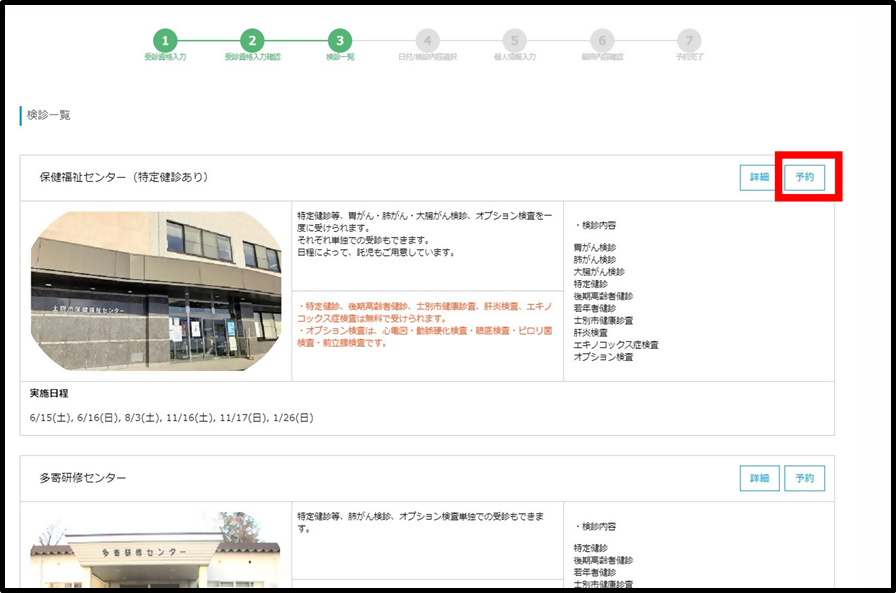Image resolution: width=896 pixels, height=593 pixels.
Task: Click title 保健福祉センター（特定健診あり）
Action: pyautogui.click(x=123, y=177)
